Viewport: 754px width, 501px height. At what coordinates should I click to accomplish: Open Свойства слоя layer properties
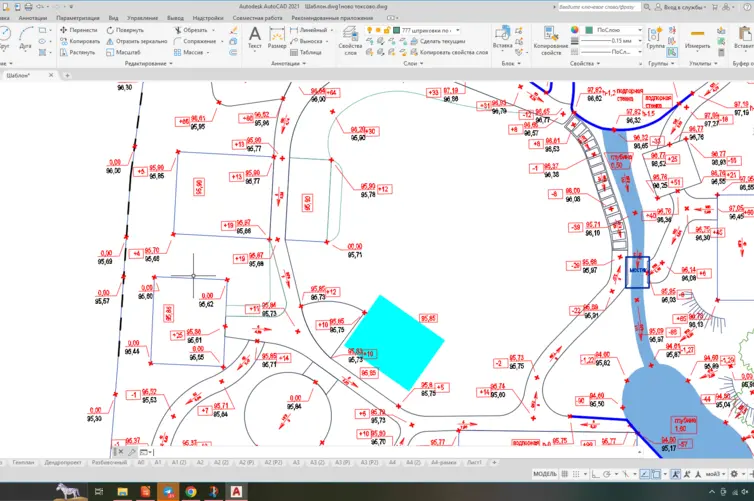[x=350, y=40]
